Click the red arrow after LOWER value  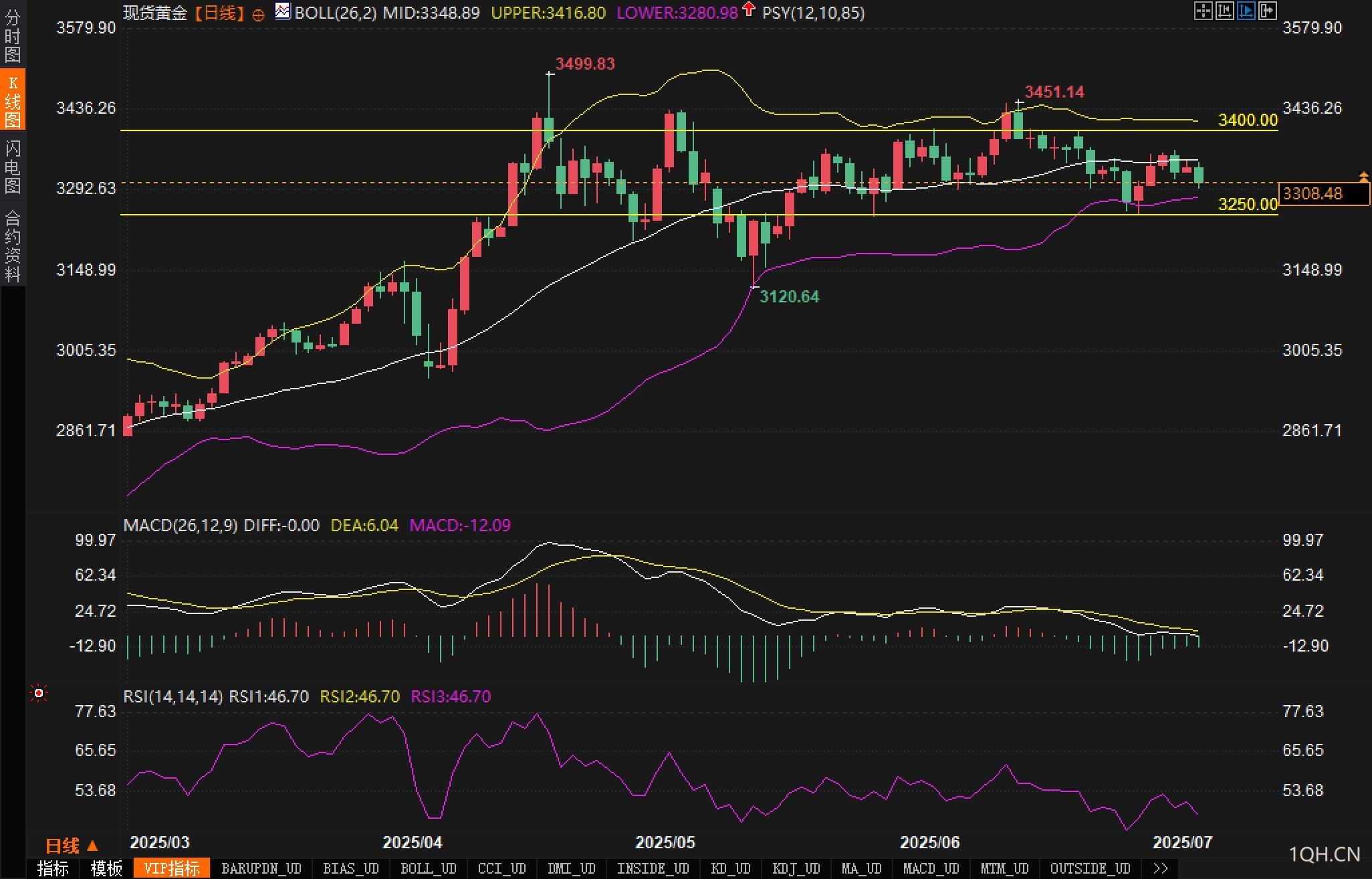(749, 9)
